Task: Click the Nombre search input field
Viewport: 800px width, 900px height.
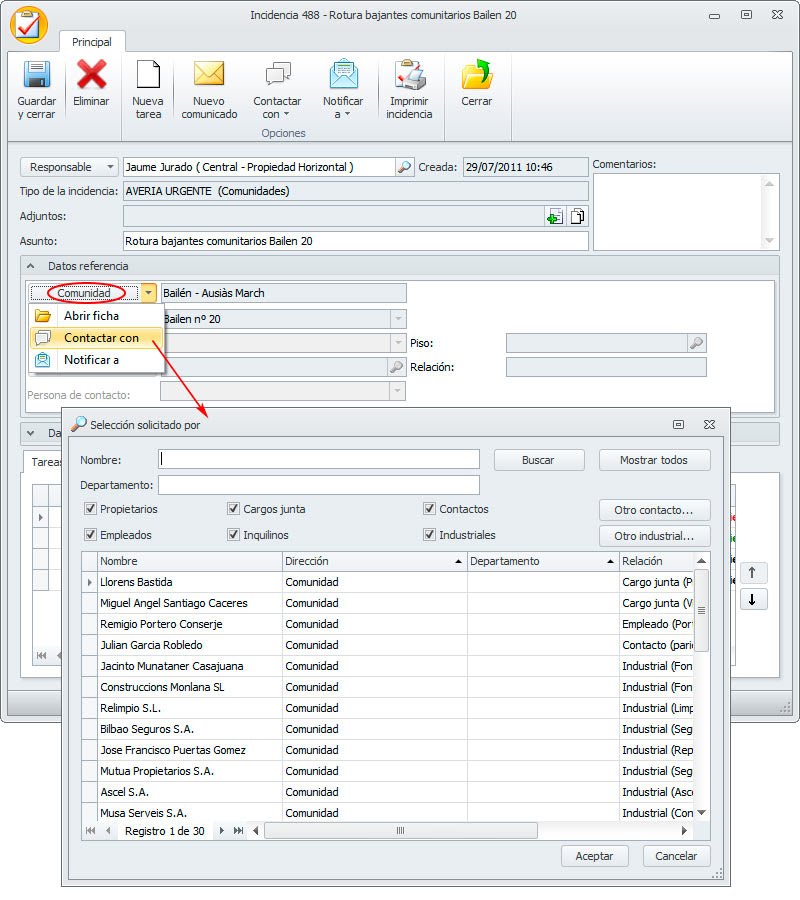Action: click(x=319, y=459)
